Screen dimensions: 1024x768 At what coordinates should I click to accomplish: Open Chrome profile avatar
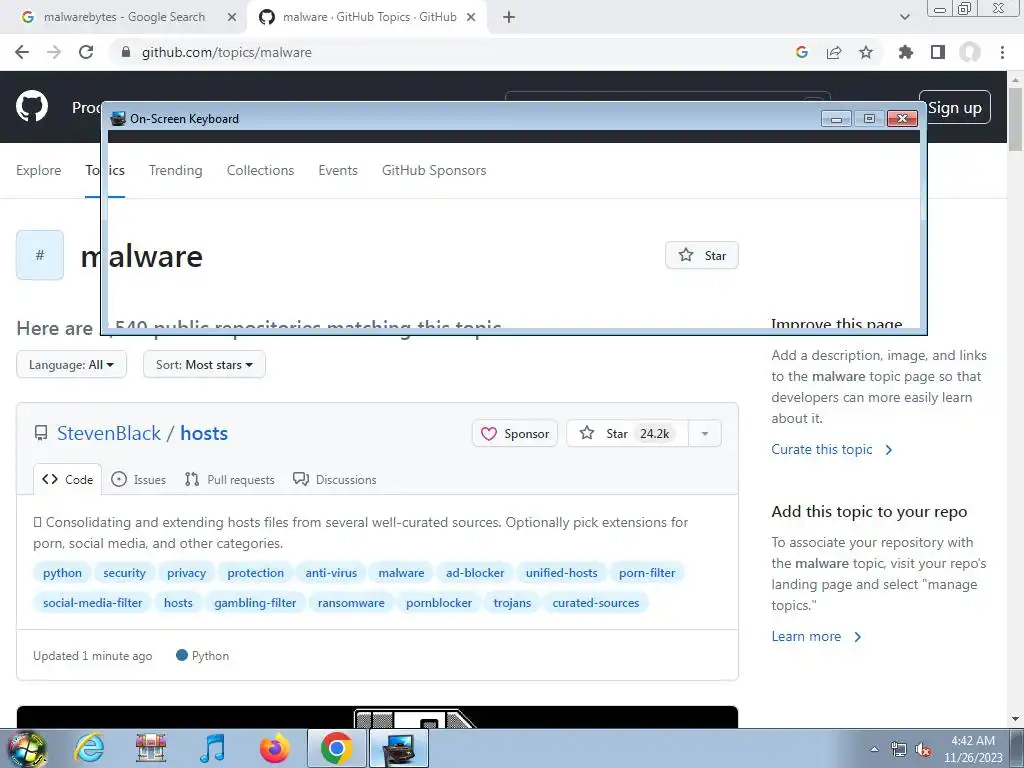(x=970, y=52)
